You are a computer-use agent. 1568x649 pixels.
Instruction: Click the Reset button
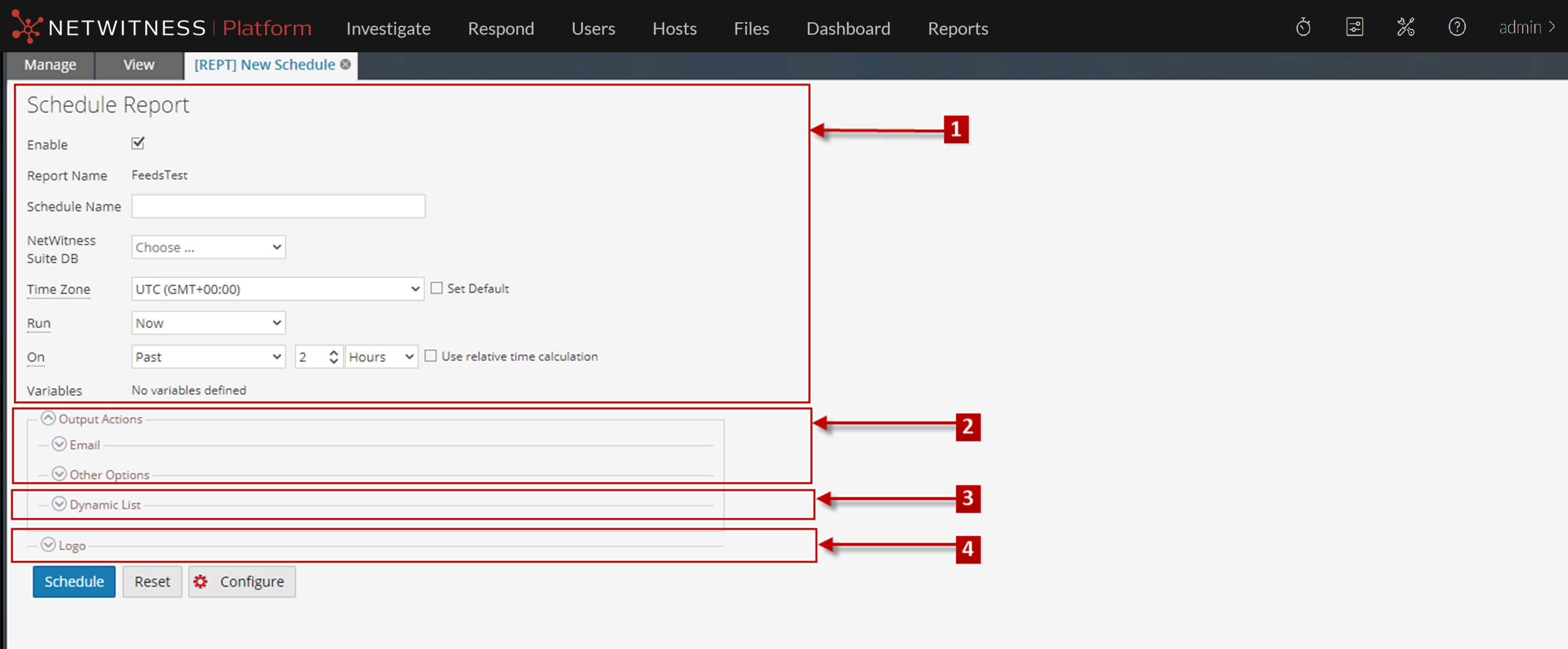[x=152, y=581]
